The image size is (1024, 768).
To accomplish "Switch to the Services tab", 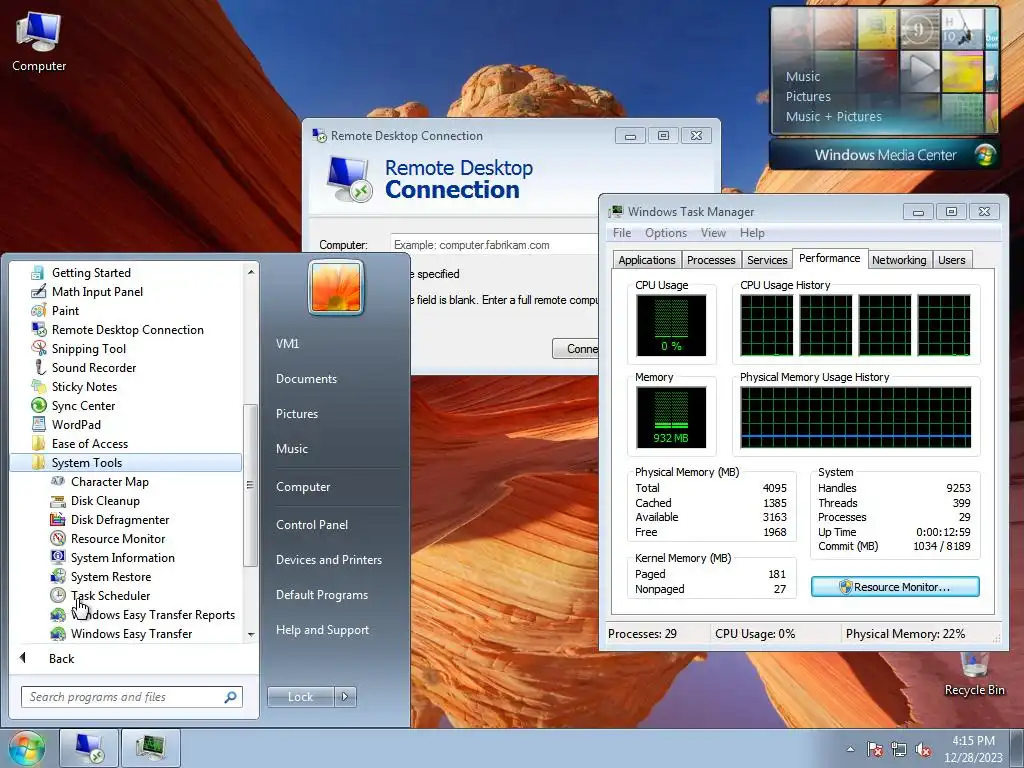I will [x=767, y=260].
